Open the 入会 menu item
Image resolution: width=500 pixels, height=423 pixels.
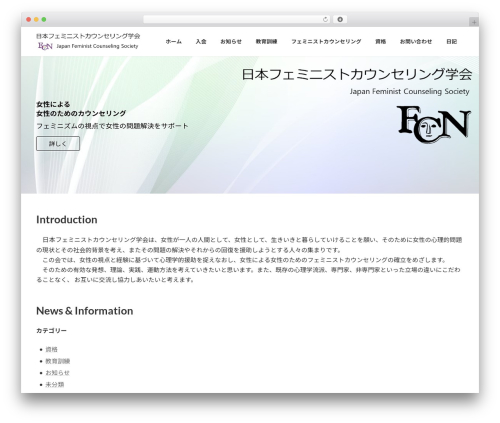201,42
